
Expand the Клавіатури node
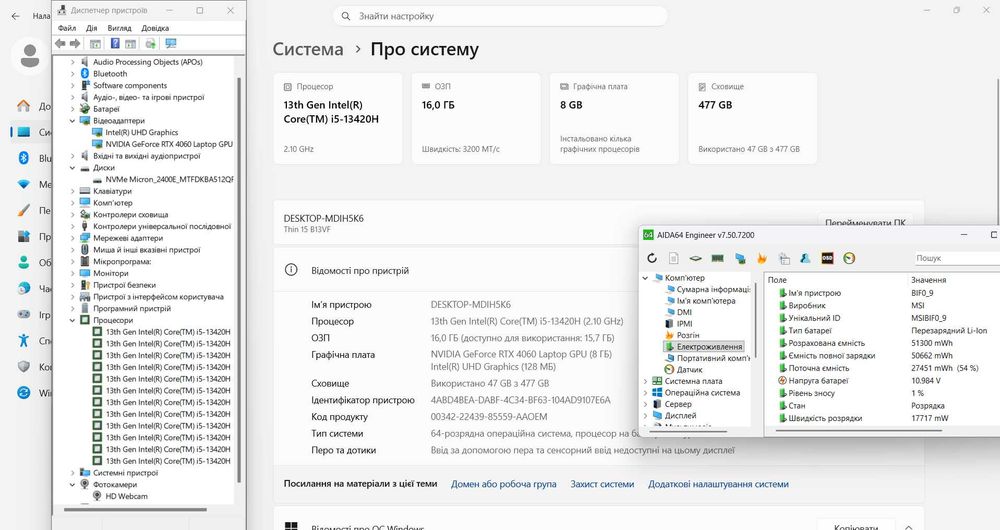coord(72,191)
